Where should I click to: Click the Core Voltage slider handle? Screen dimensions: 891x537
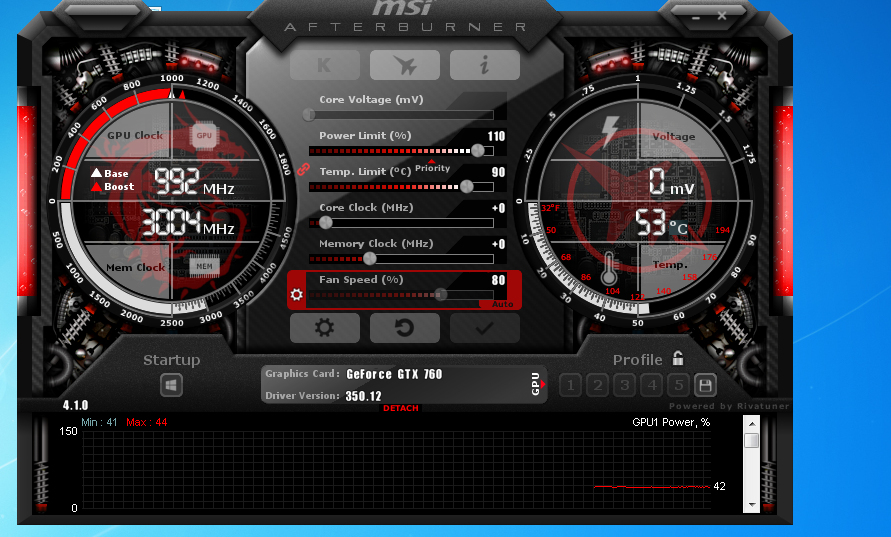(309, 115)
